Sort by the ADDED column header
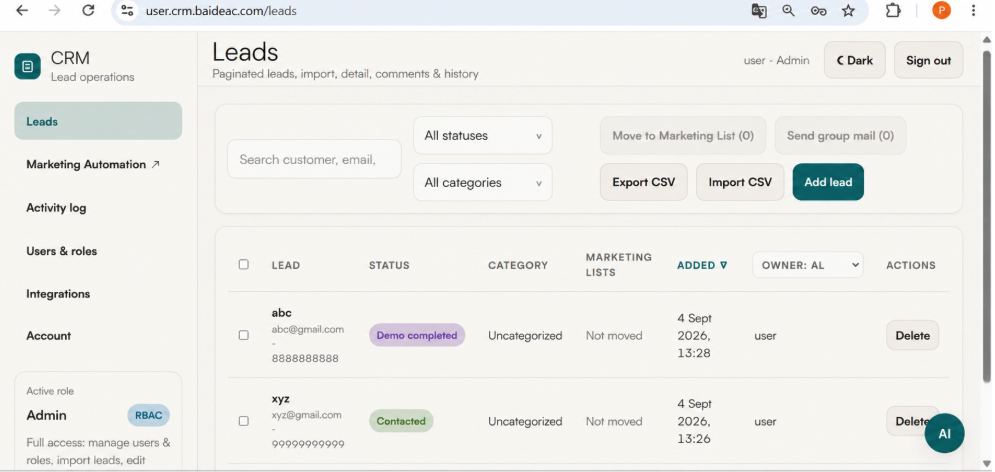This screenshot has height=472, width=995. 702,265
